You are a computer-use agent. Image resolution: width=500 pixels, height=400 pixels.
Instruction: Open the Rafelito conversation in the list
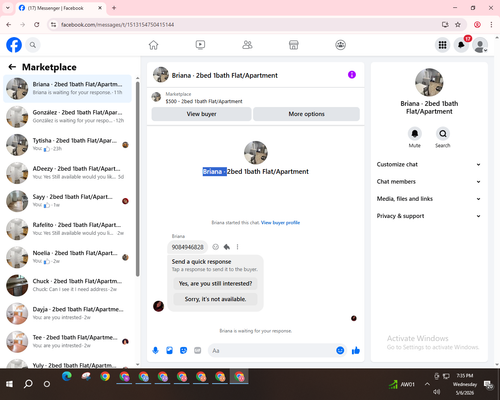pyautogui.click(x=68, y=229)
